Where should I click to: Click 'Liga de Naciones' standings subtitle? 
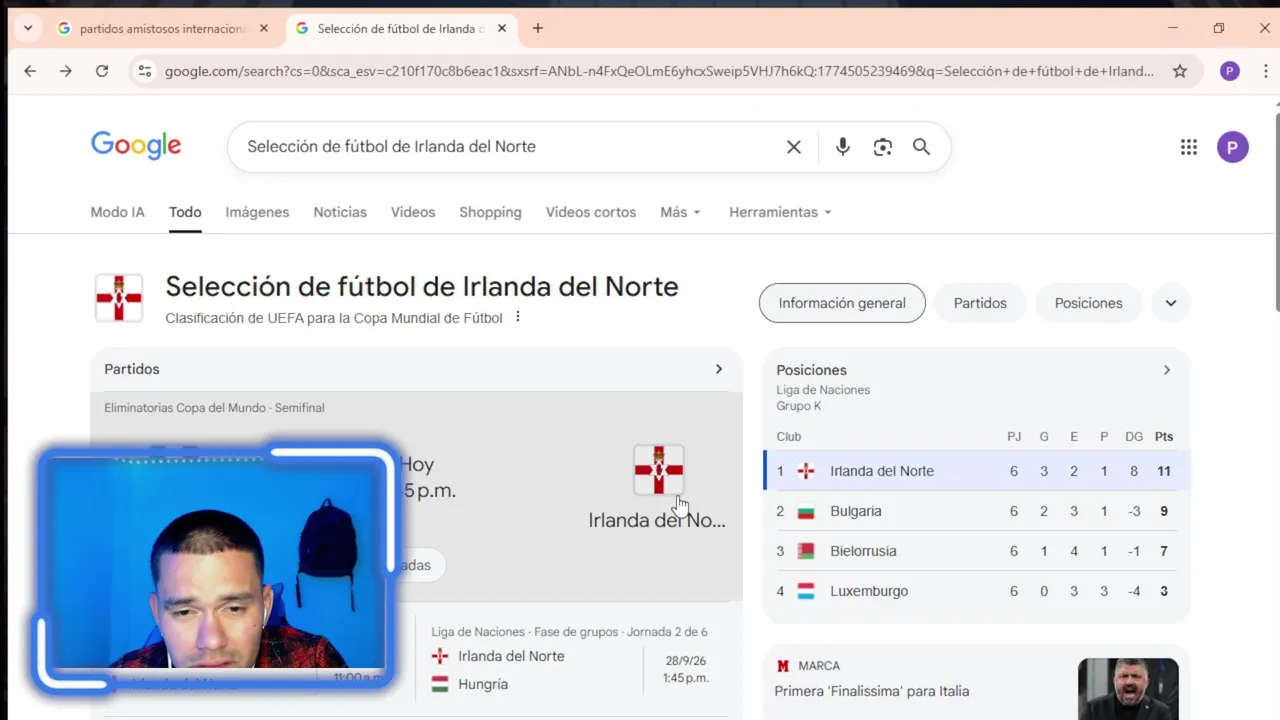823,390
